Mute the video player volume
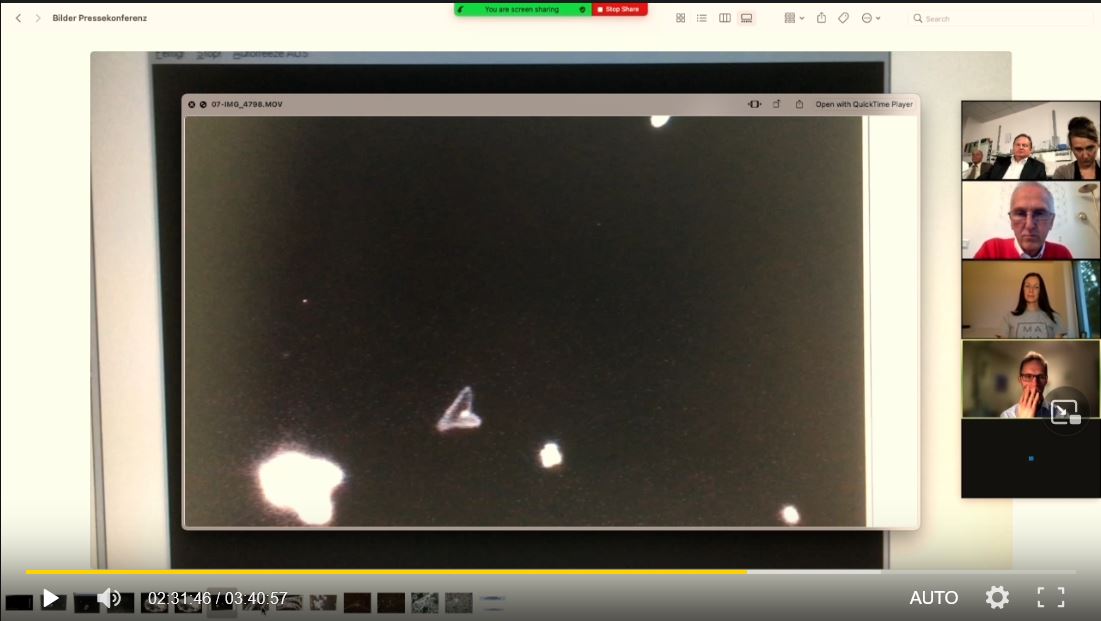The image size is (1101, 621). click(x=109, y=599)
